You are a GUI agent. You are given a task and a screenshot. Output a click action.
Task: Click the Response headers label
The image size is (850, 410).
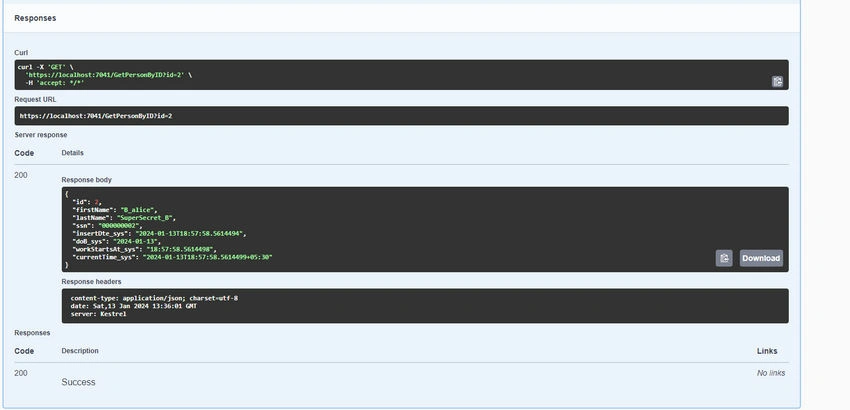point(91,281)
